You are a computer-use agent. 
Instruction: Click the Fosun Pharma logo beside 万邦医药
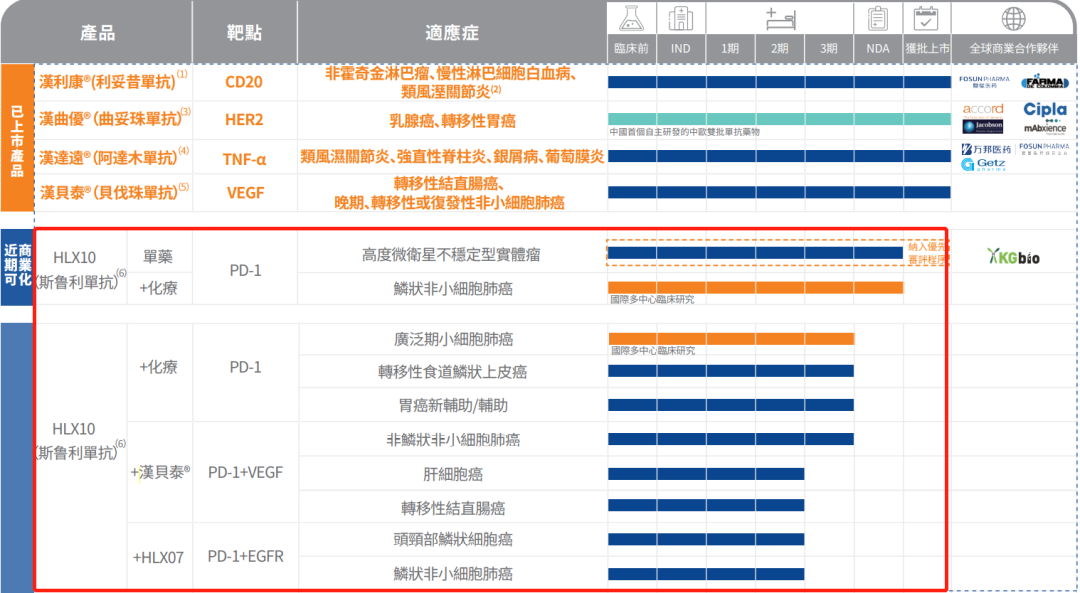pos(1044,149)
